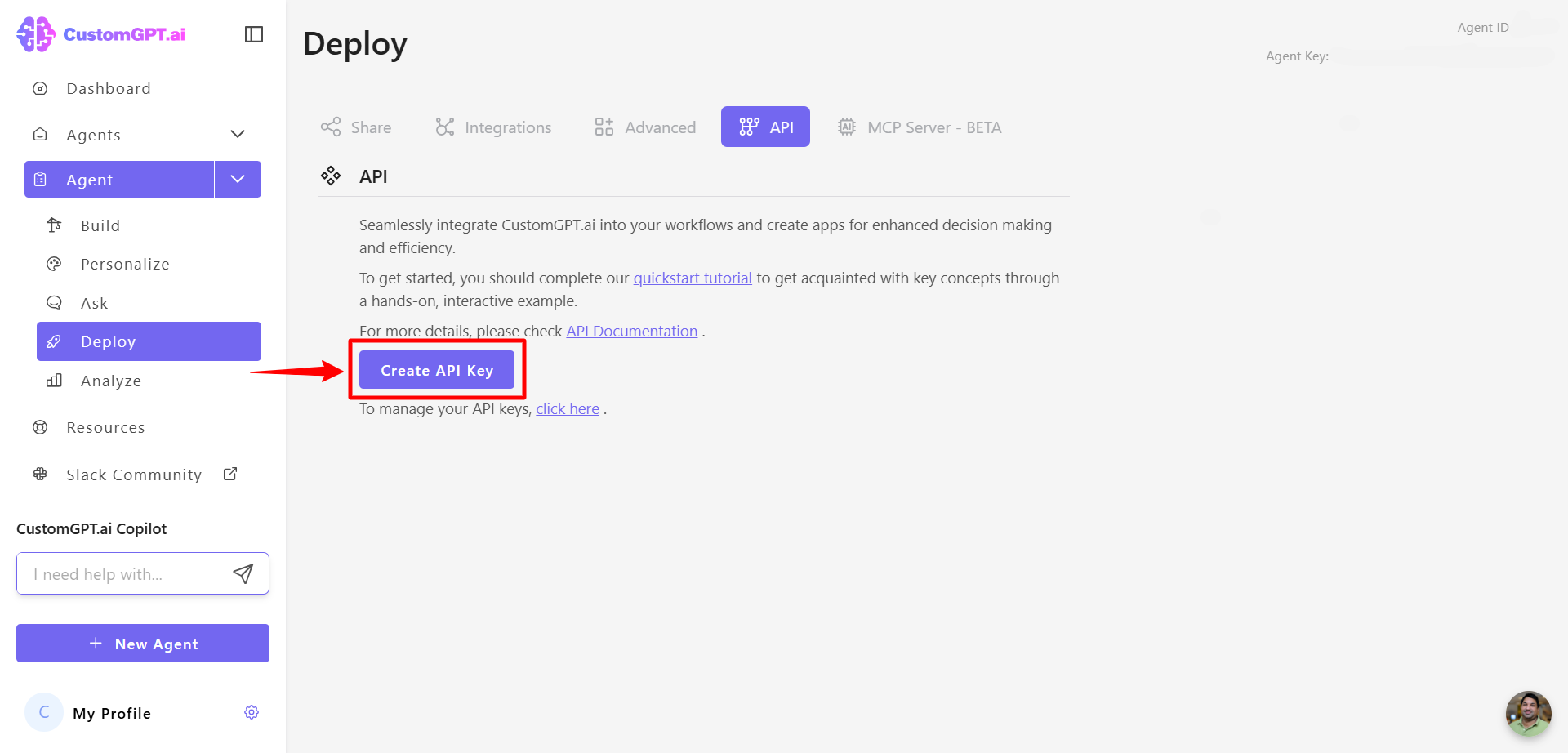Screen dimensions: 1568x753
Task: Open the MCP Server - BETA tab
Action: (x=920, y=127)
